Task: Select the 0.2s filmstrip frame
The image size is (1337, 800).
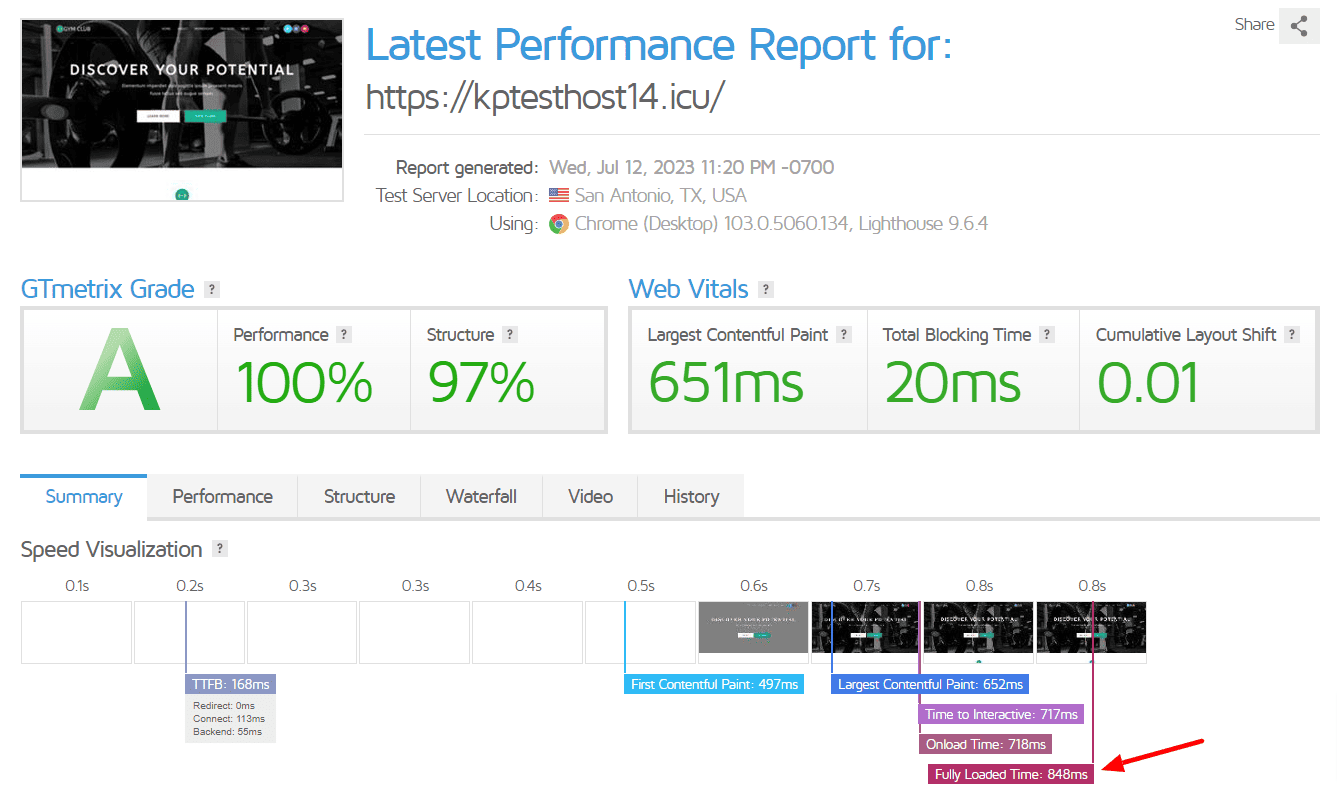Action: point(189,632)
